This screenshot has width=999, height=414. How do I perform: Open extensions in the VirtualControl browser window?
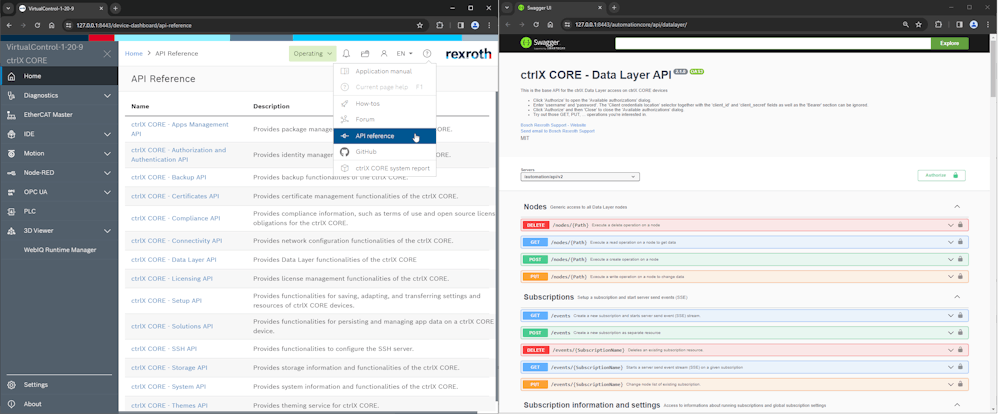click(440, 25)
